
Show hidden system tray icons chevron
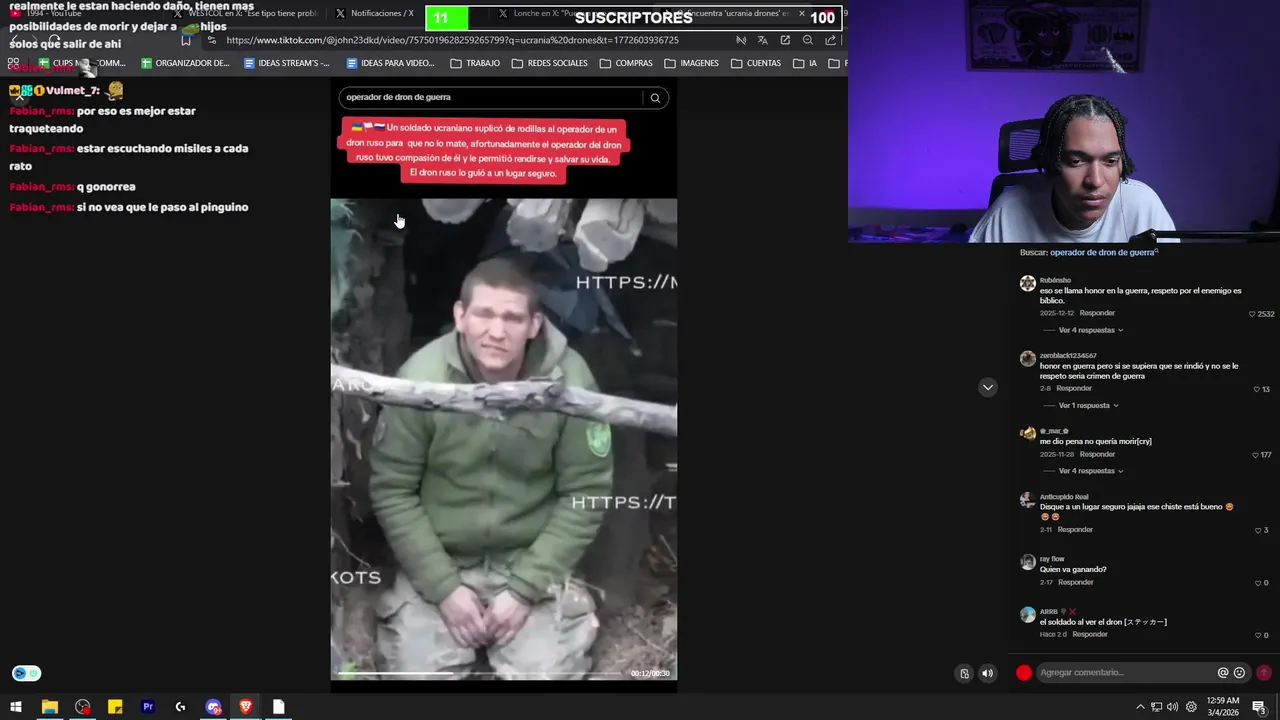(1140, 707)
